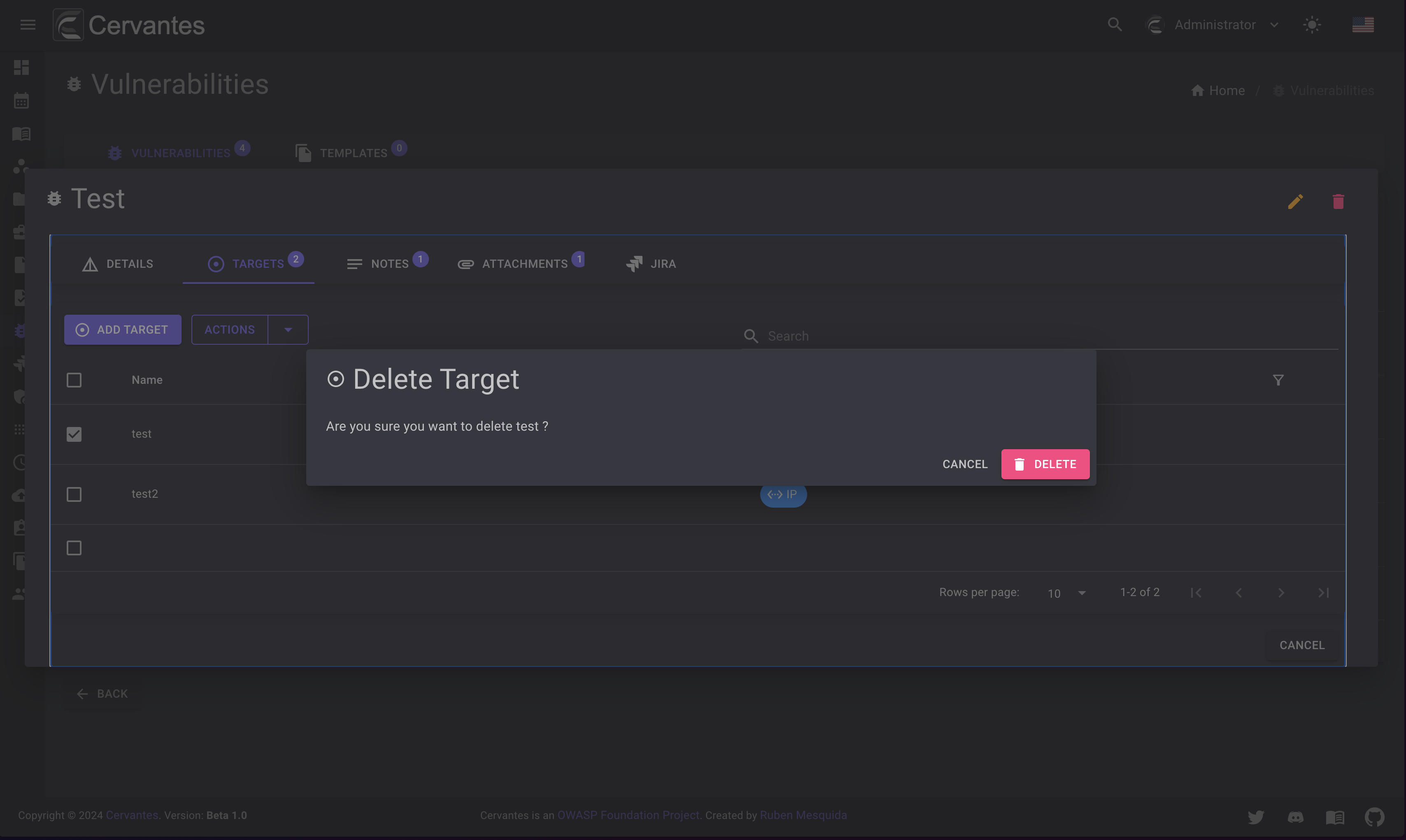Click red trash icon beside Test title

(x=1338, y=202)
